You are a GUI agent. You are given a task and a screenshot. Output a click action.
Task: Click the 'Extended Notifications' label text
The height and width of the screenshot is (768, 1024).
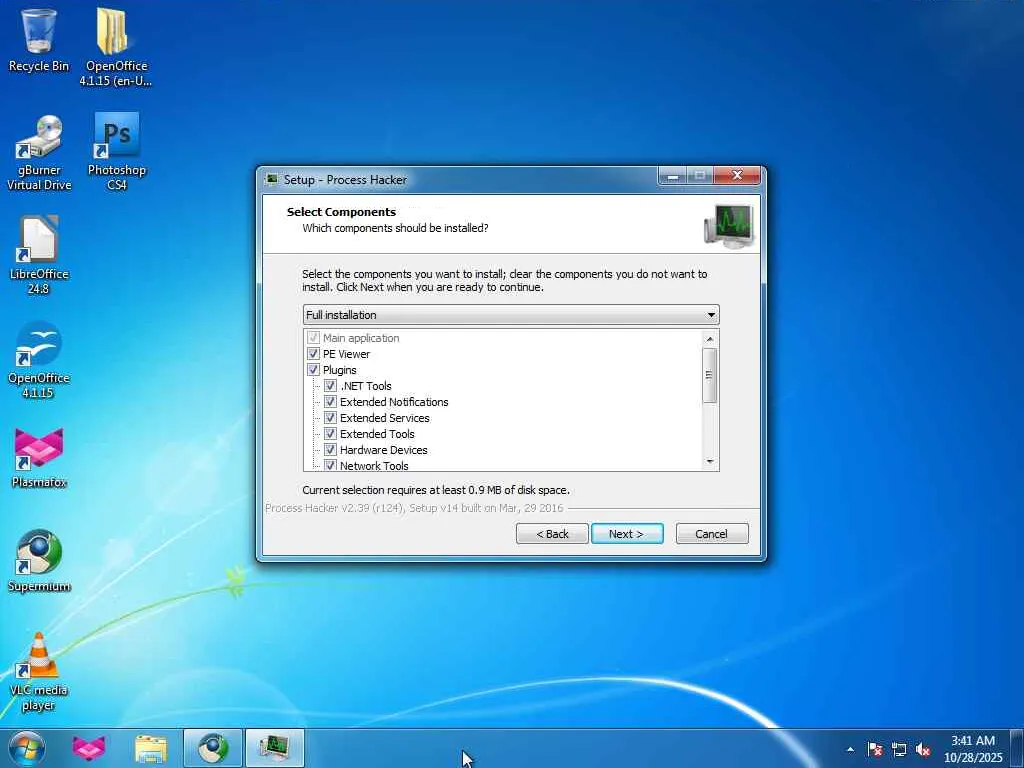point(394,402)
